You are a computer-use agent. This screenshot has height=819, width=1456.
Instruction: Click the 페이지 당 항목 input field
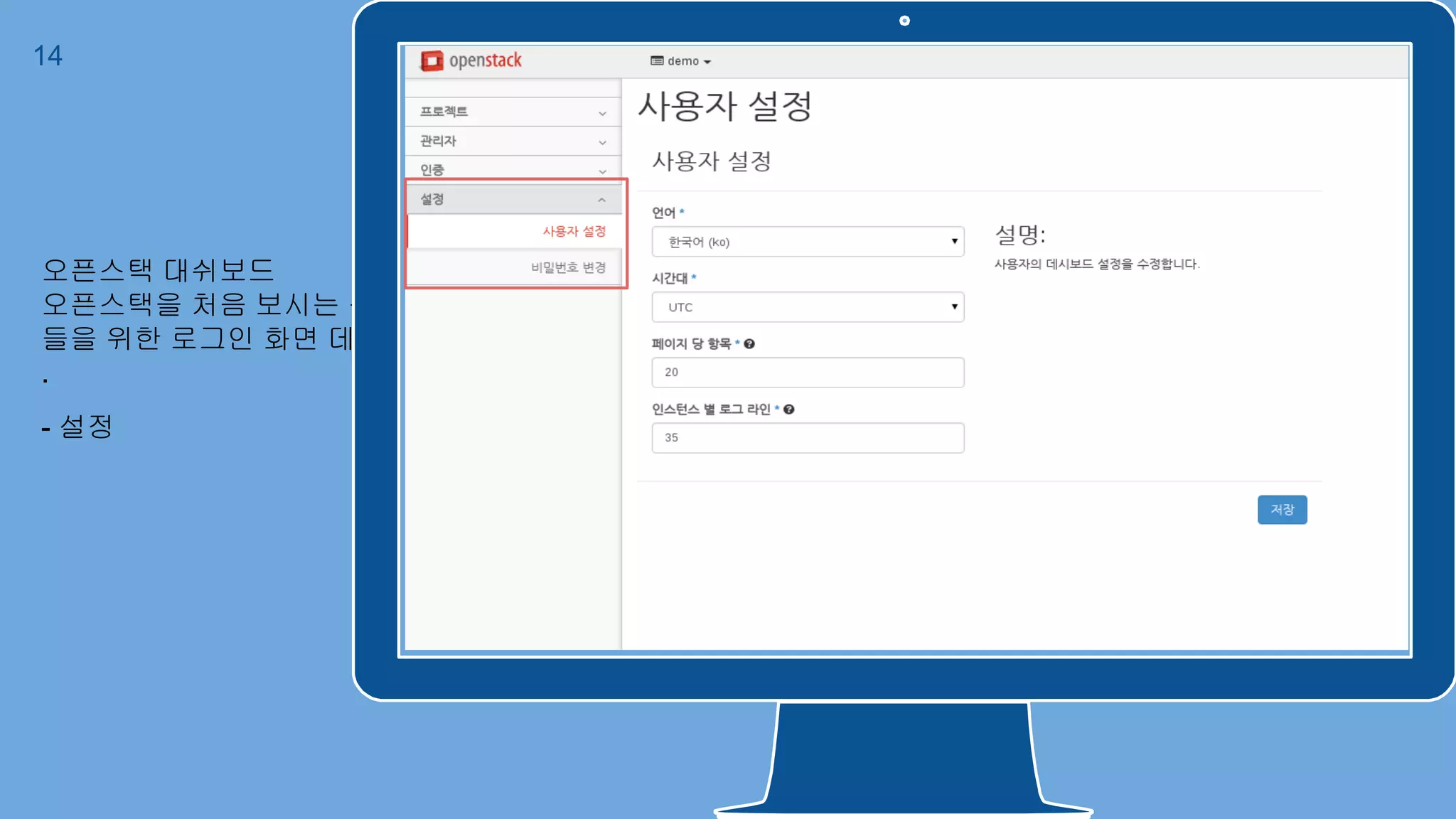[808, 373]
